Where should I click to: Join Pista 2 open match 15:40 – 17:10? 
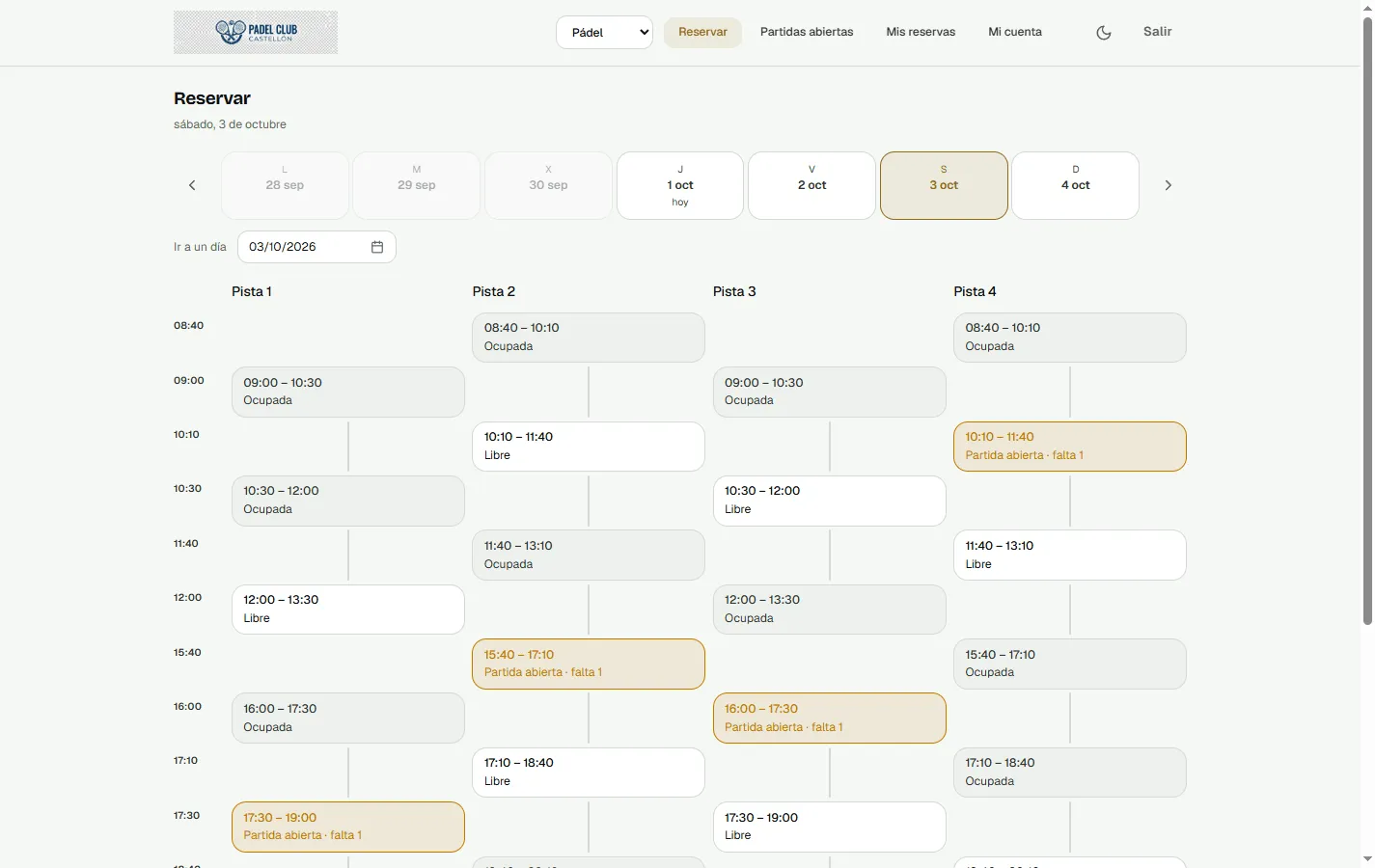(x=589, y=665)
